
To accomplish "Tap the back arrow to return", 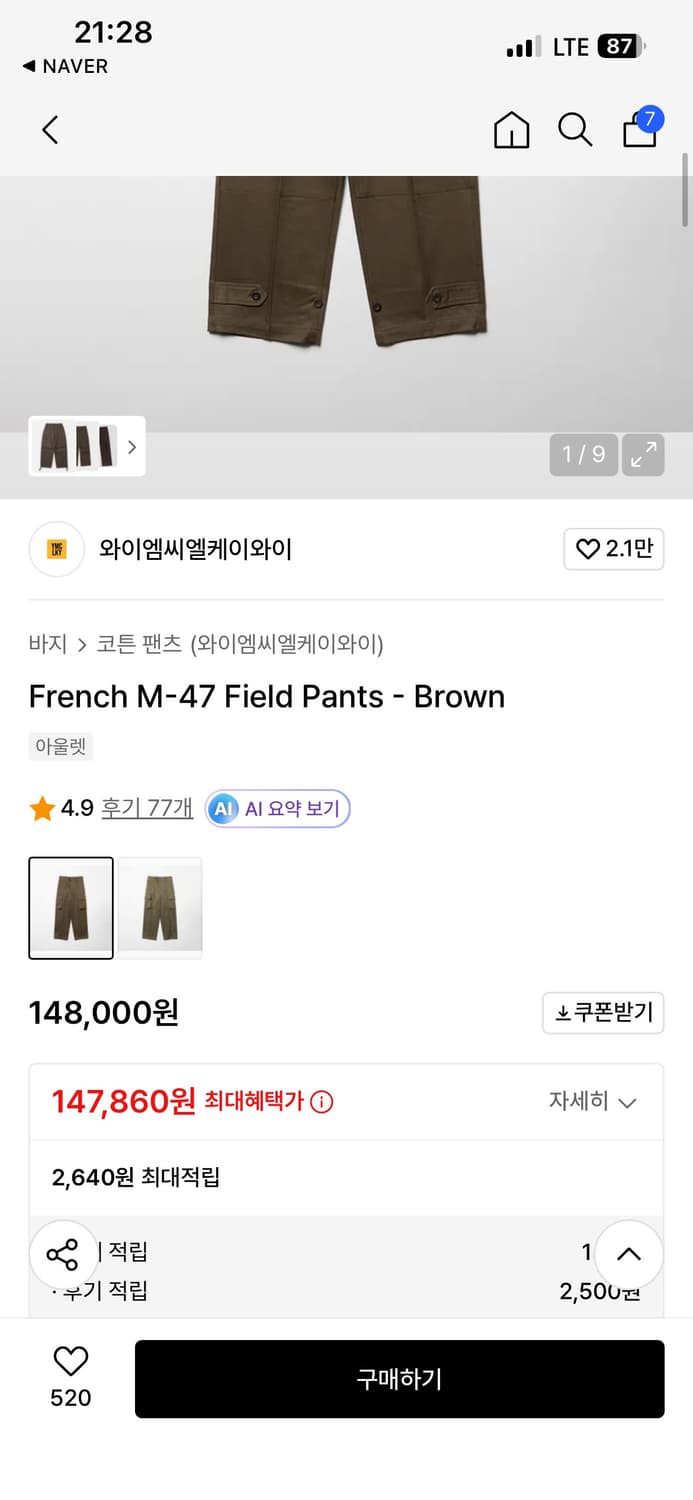I will coord(50,130).
